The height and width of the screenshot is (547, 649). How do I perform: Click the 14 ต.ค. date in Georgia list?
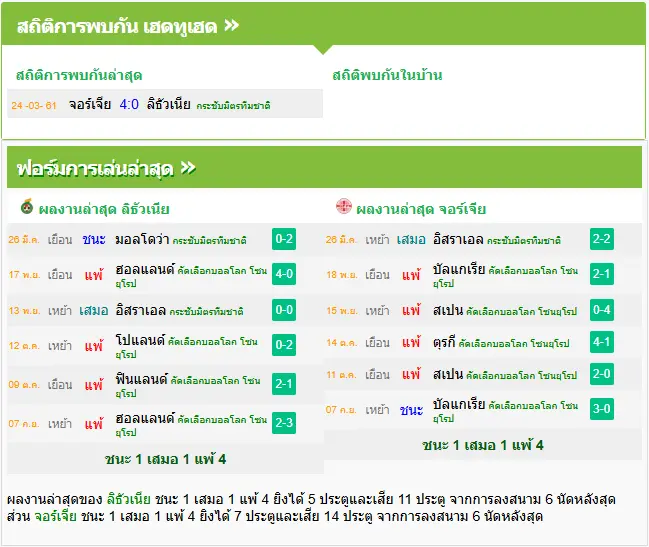pos(341,343)
